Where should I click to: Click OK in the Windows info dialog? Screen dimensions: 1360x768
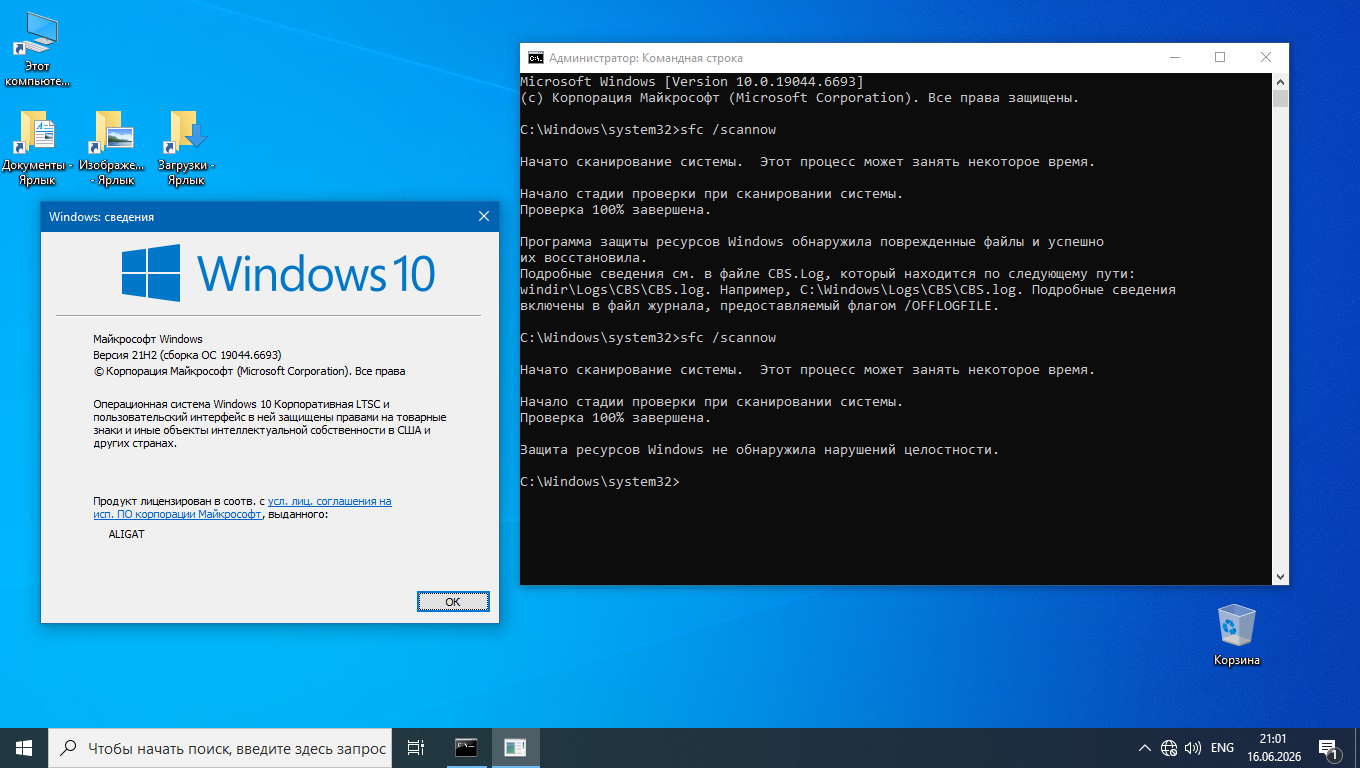453,602
